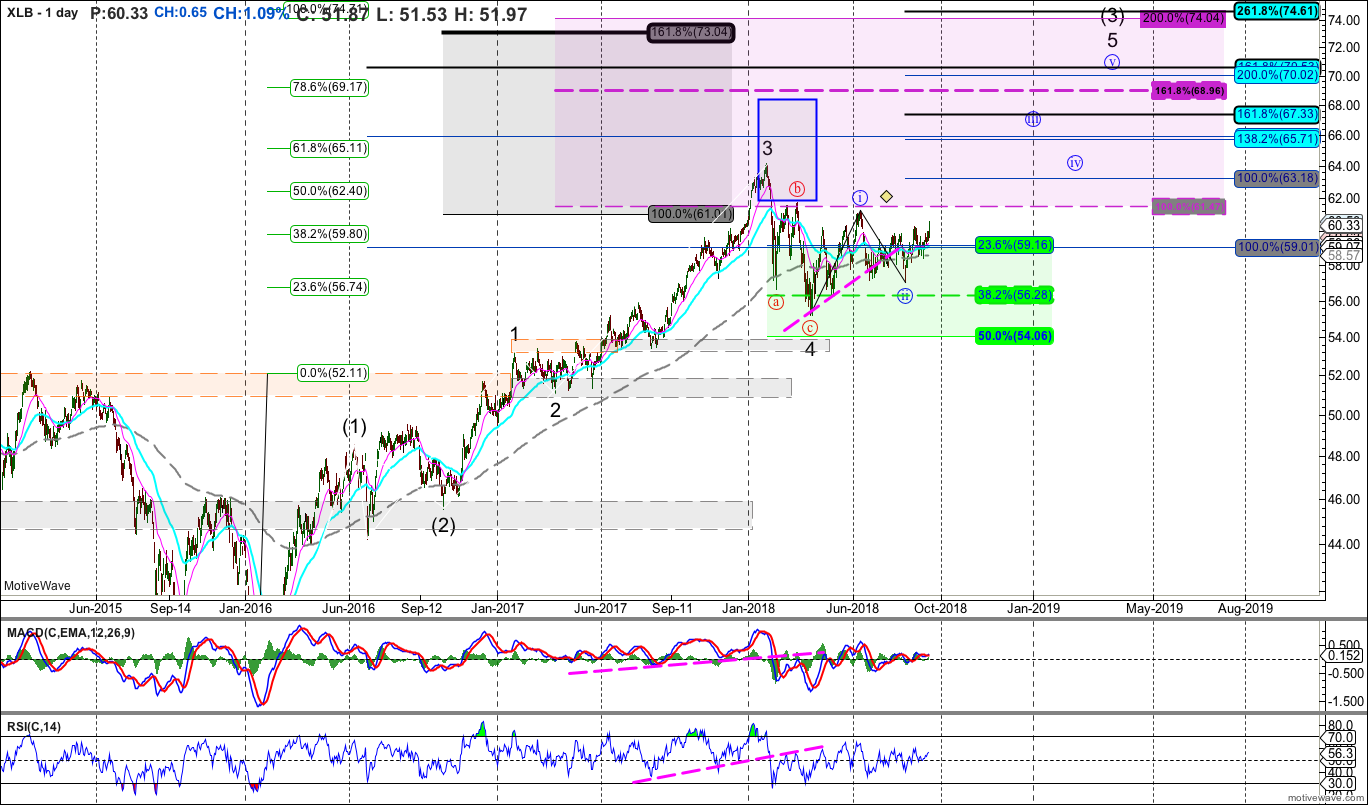Select the (3) wave label at top right
Viewport: 1368px width, 805px height.
[x=1112, y=16]
